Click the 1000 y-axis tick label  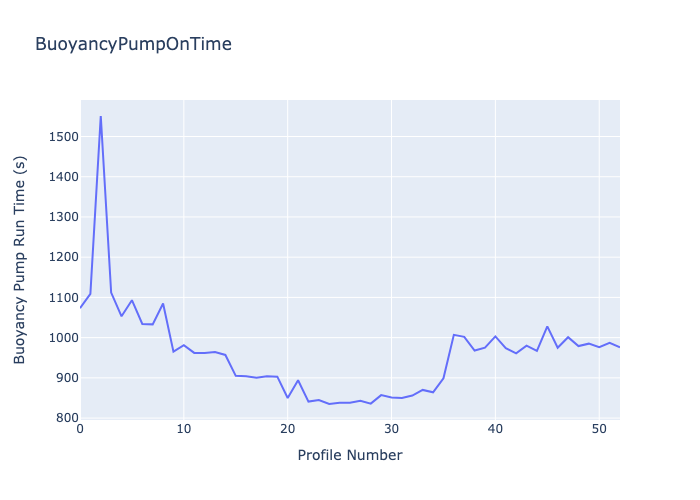64,338
